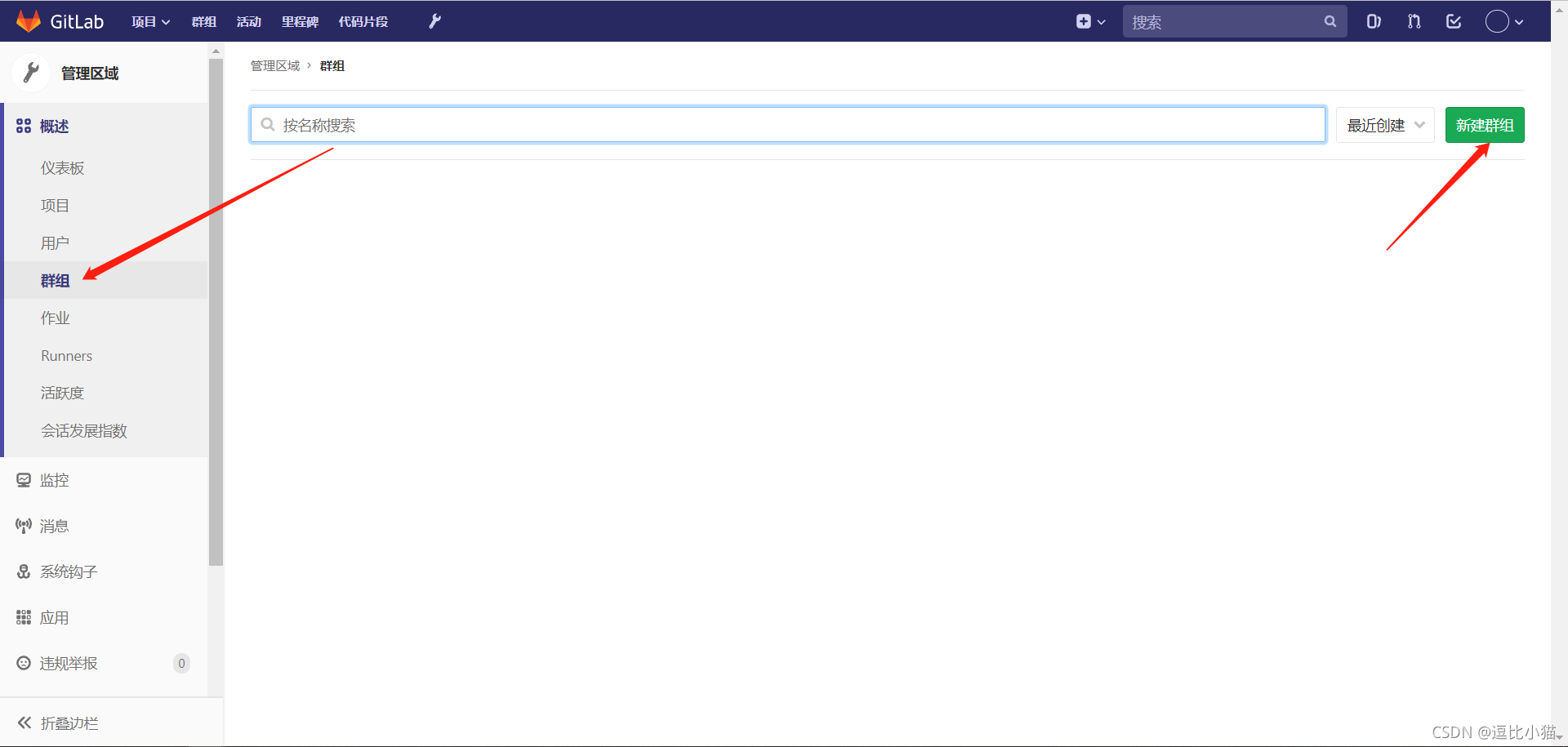Click the 违规举报 smiley icon
Viewport: 1568px width, 747px height.
coord(24,663)
